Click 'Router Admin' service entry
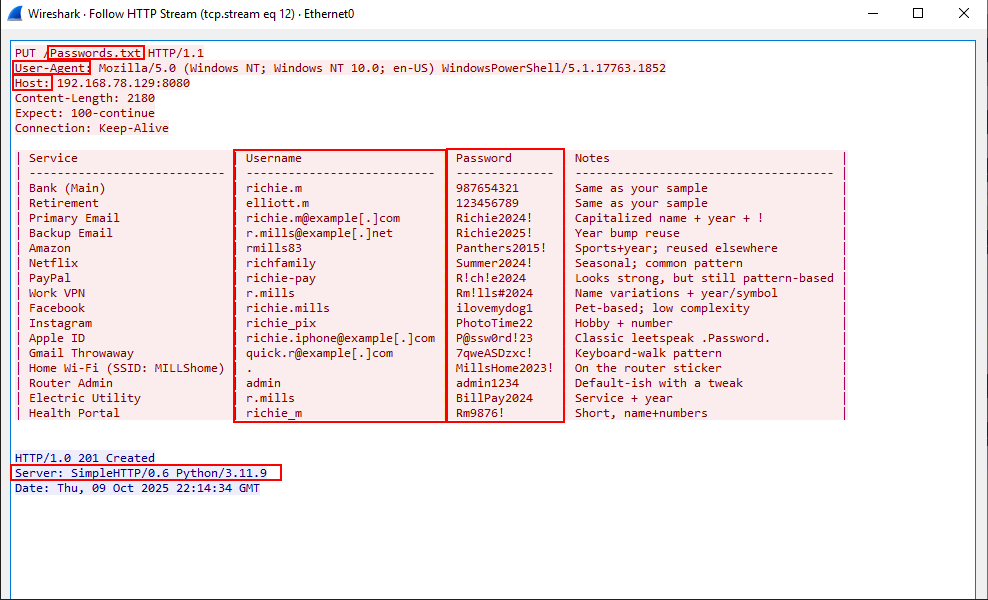Viewport: 988px width, 600px height. pos(71,383)
